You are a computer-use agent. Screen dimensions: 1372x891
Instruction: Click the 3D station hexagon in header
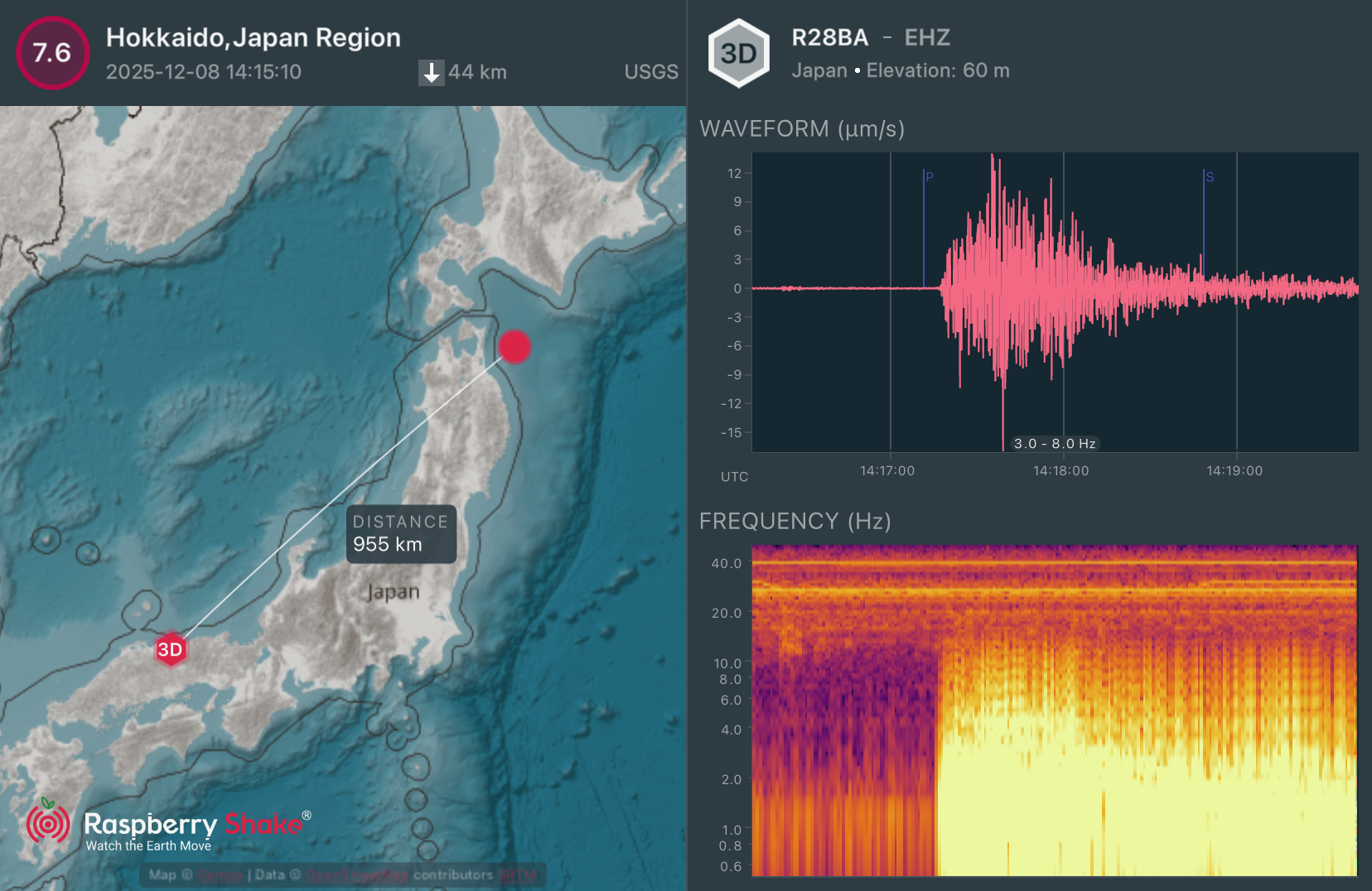click(x=738, y=54)
